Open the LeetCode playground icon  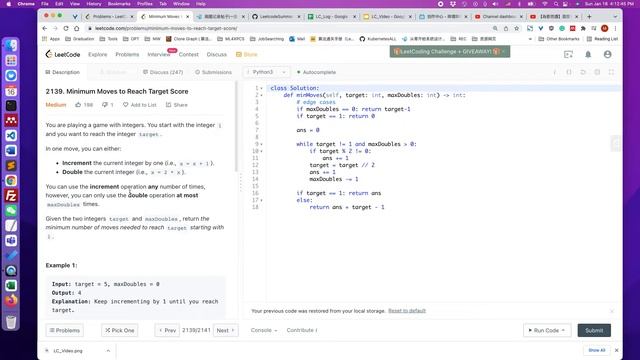pos(568,54)
